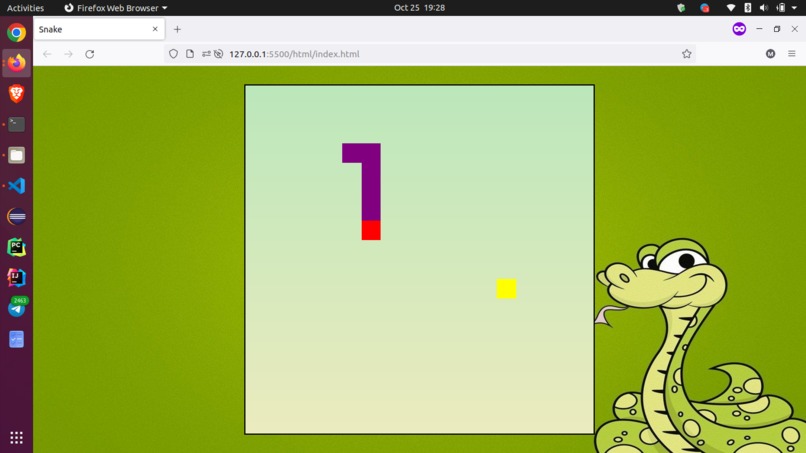Select the Snake browser tab
The height and width of the screenshot is (453, 806).
[x=99, y=29]
